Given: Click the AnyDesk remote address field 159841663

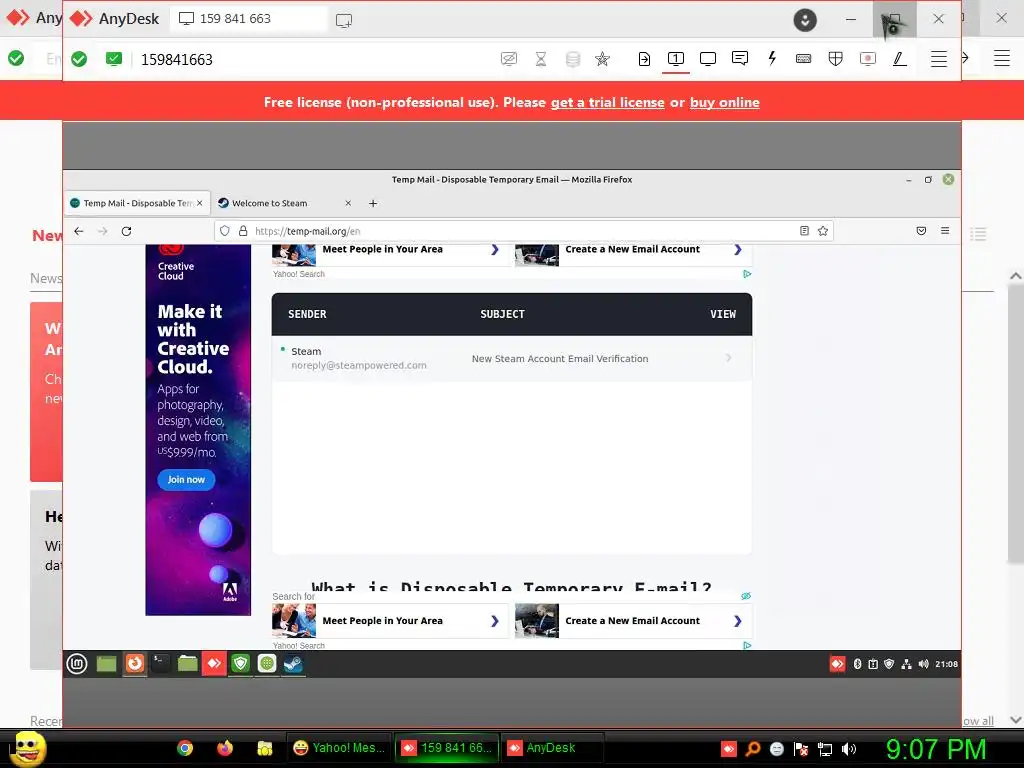Looking at the screenshot, I should [176, 59].
